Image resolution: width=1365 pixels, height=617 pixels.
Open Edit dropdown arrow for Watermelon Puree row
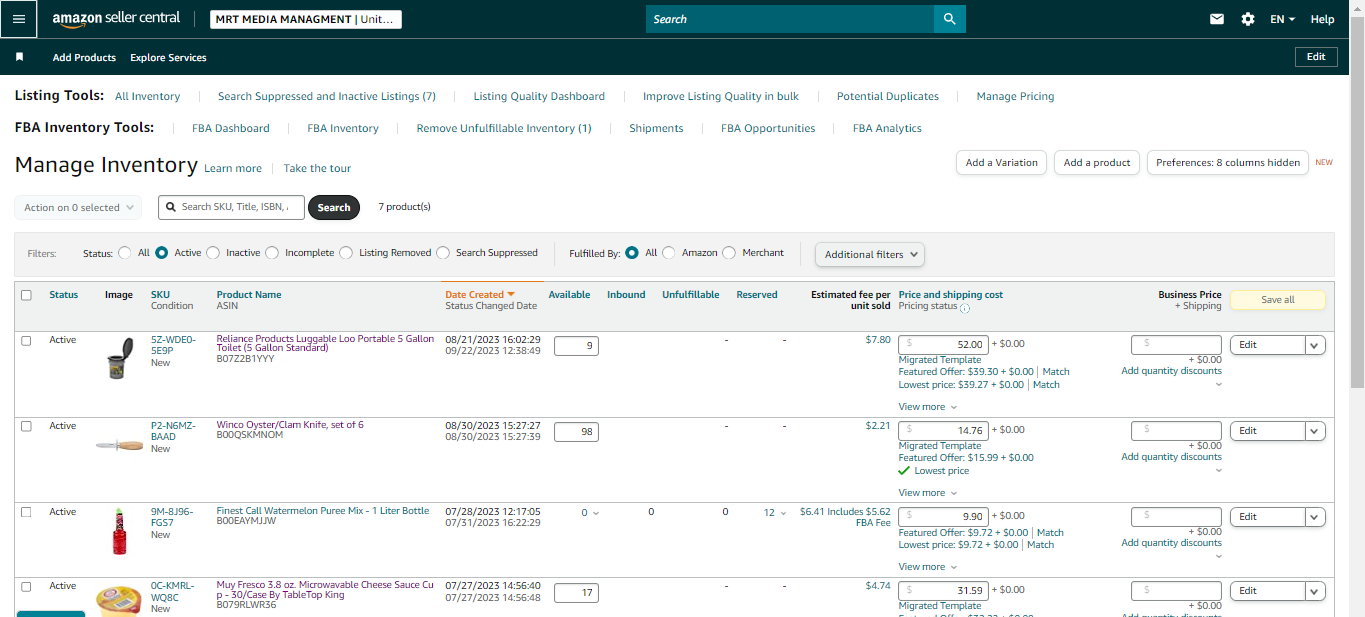coord(1316,517)
